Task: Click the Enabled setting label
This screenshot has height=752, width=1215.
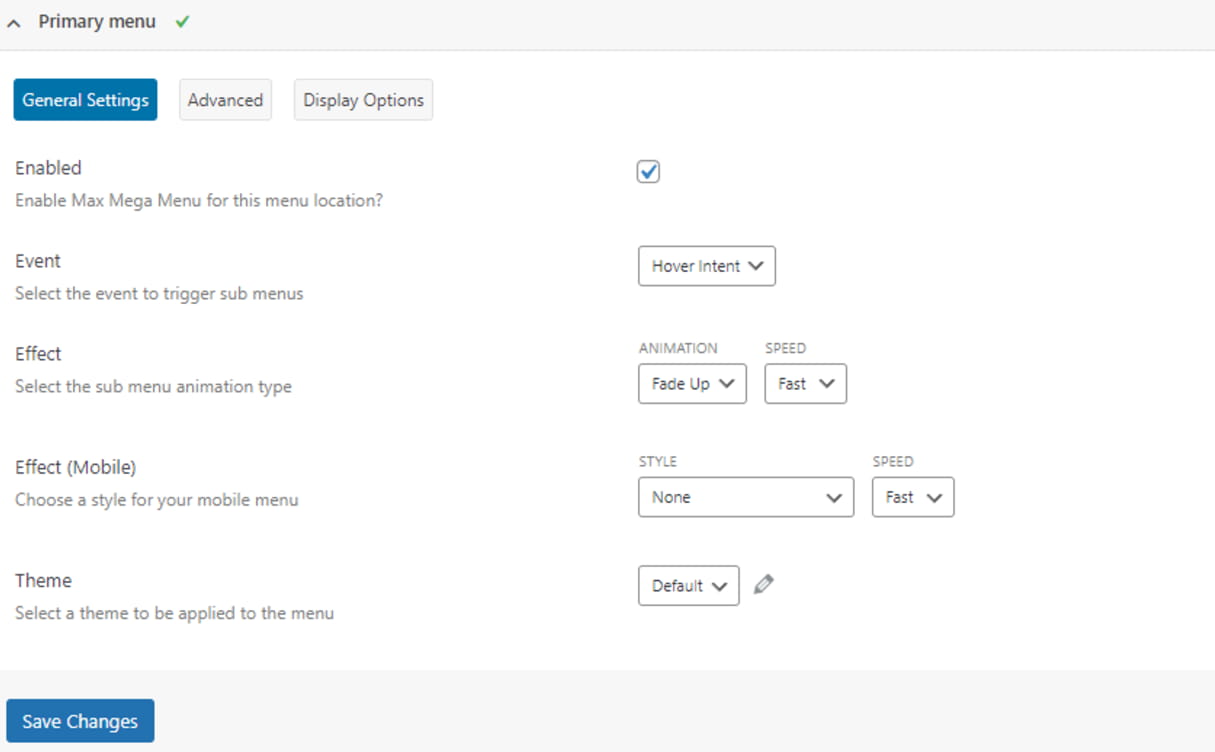Action: pos(48,168)
